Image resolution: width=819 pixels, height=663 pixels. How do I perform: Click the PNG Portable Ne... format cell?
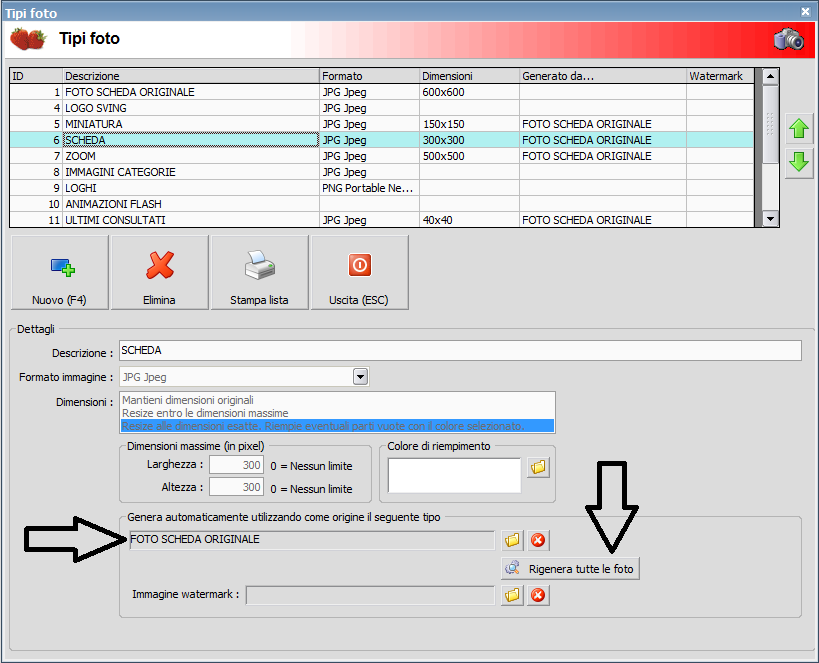(369, 188)
